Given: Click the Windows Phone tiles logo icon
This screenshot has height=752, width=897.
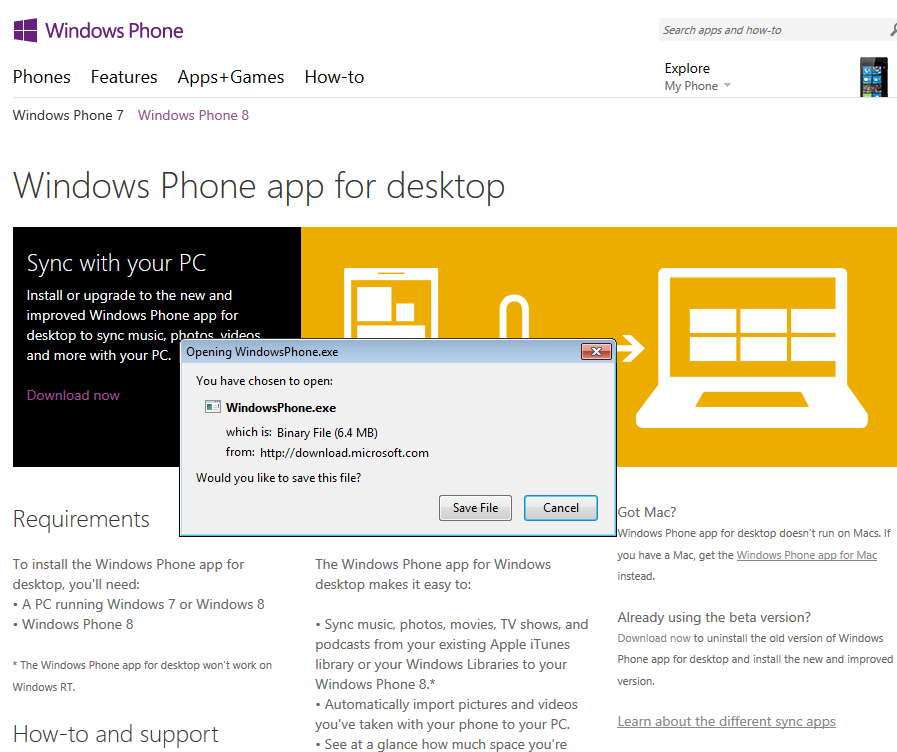Looking at the screenshot, I should (23, 29).
